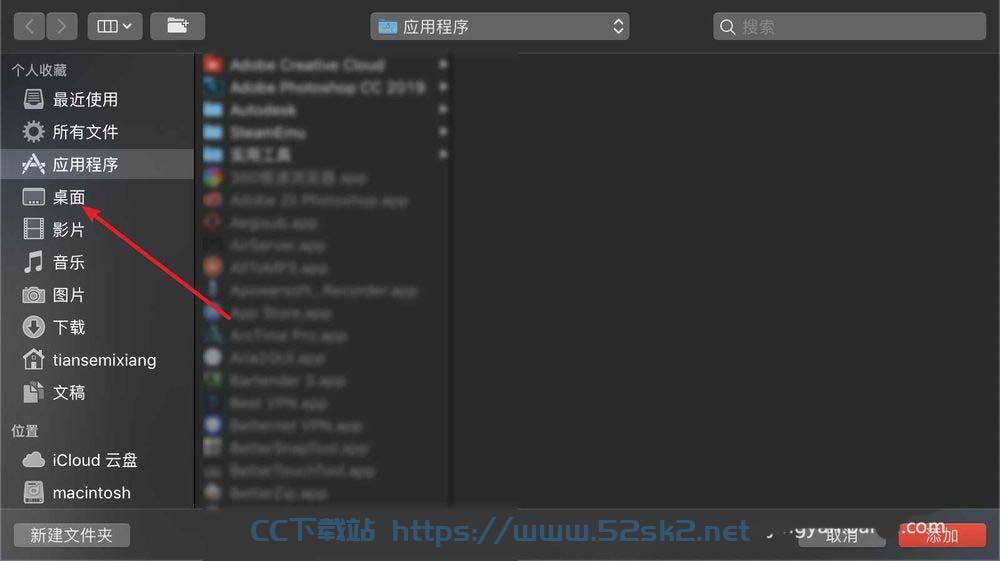Click the red 添加 button
This screenshot has width=1000, height=561.
coord(942,536)
